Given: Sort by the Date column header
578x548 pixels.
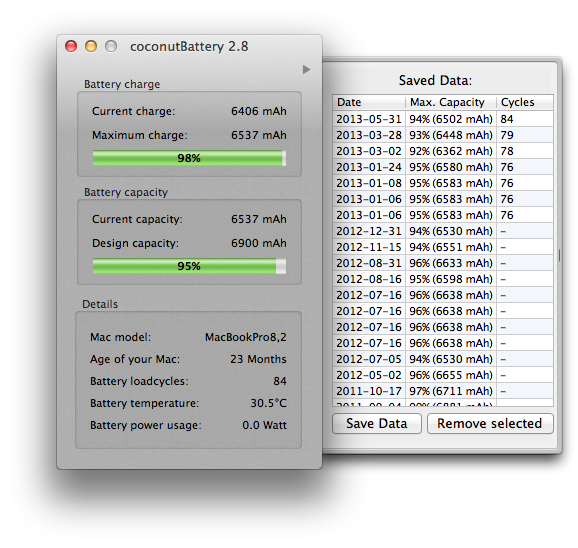Looking at the screenshot, I should [369, 102].
